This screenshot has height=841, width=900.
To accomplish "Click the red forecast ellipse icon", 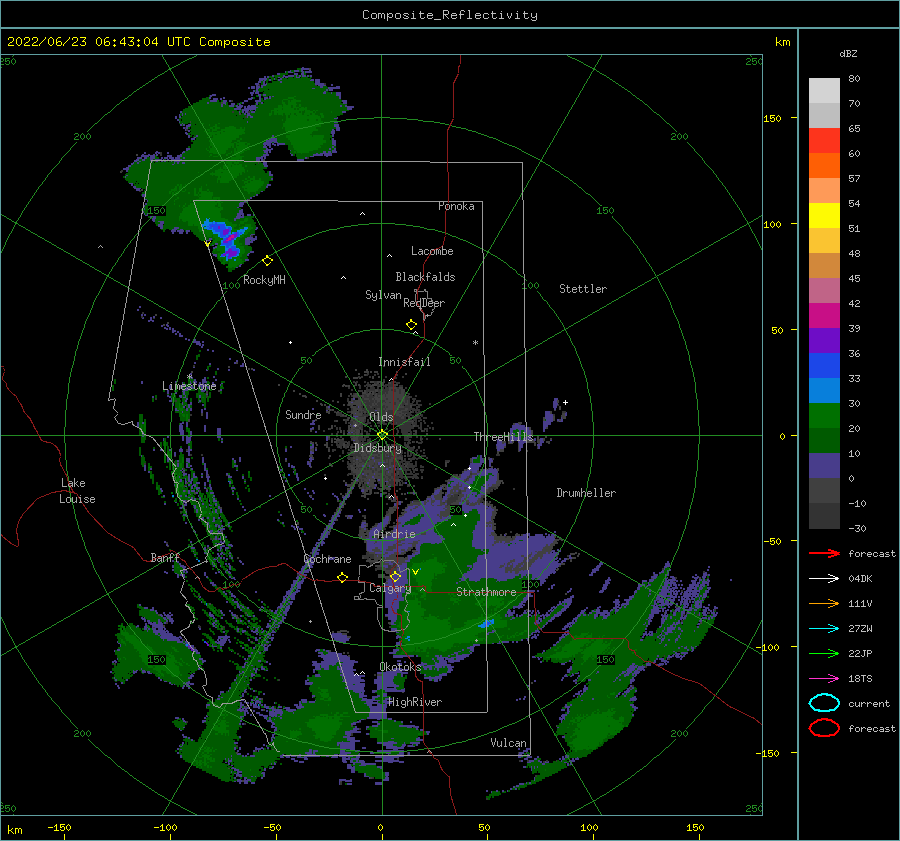I will click(824, 728).
